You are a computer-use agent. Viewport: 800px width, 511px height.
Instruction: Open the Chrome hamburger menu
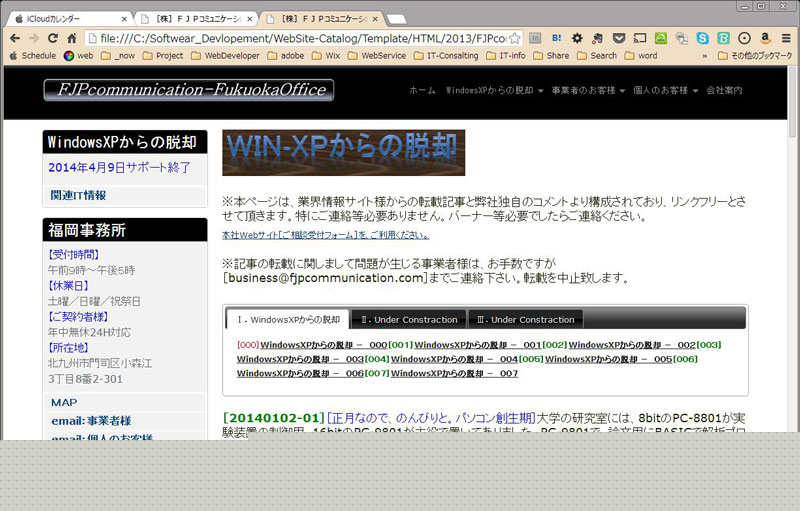coord(786,38)
